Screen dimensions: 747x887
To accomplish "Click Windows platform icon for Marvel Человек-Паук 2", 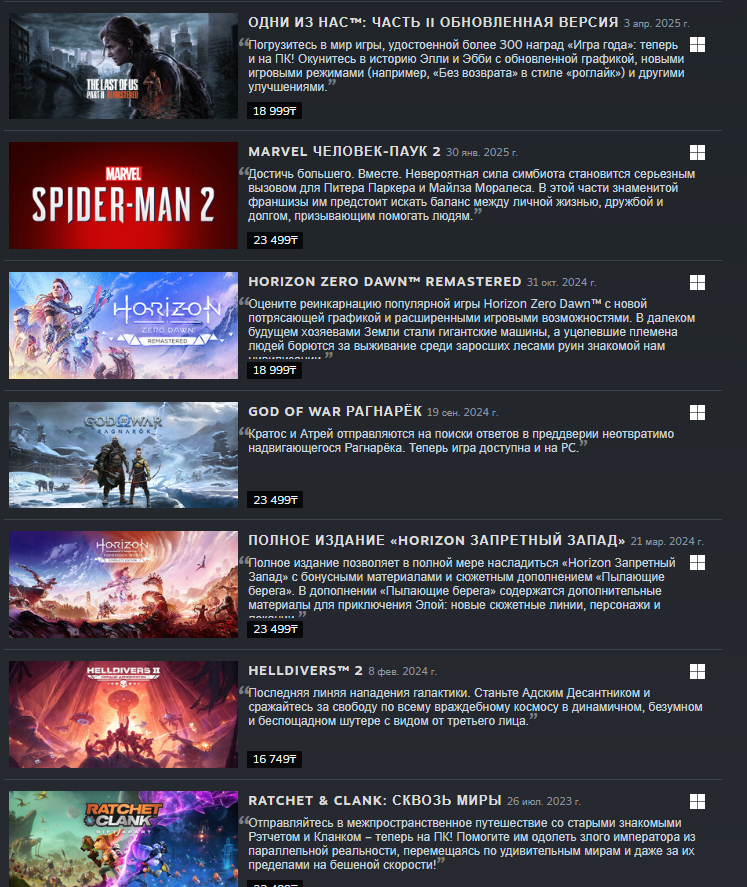I will click(697, 152).
